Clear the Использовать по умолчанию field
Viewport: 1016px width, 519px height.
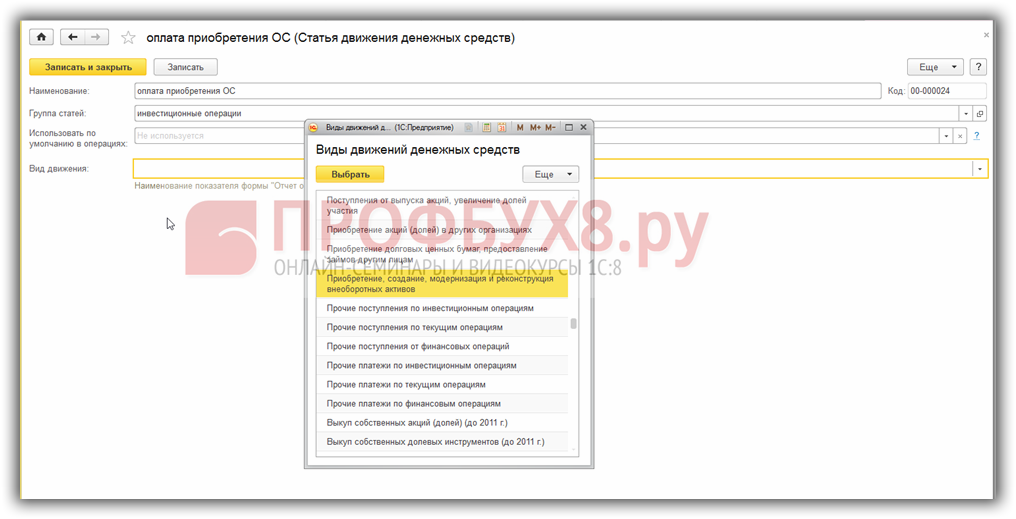(x=961, y=136)
